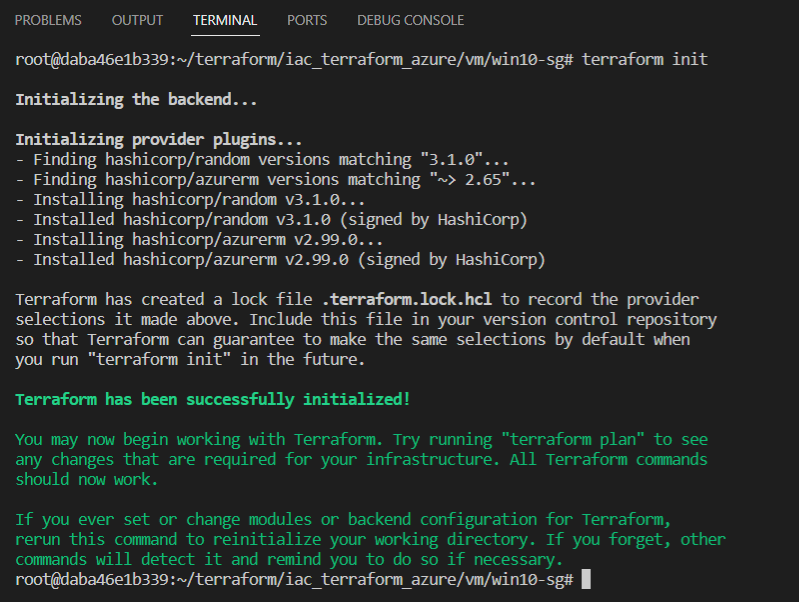Click 'Terraform has been successfully initialized!' message
Screen dimensions: 799x602
(212, 399)
